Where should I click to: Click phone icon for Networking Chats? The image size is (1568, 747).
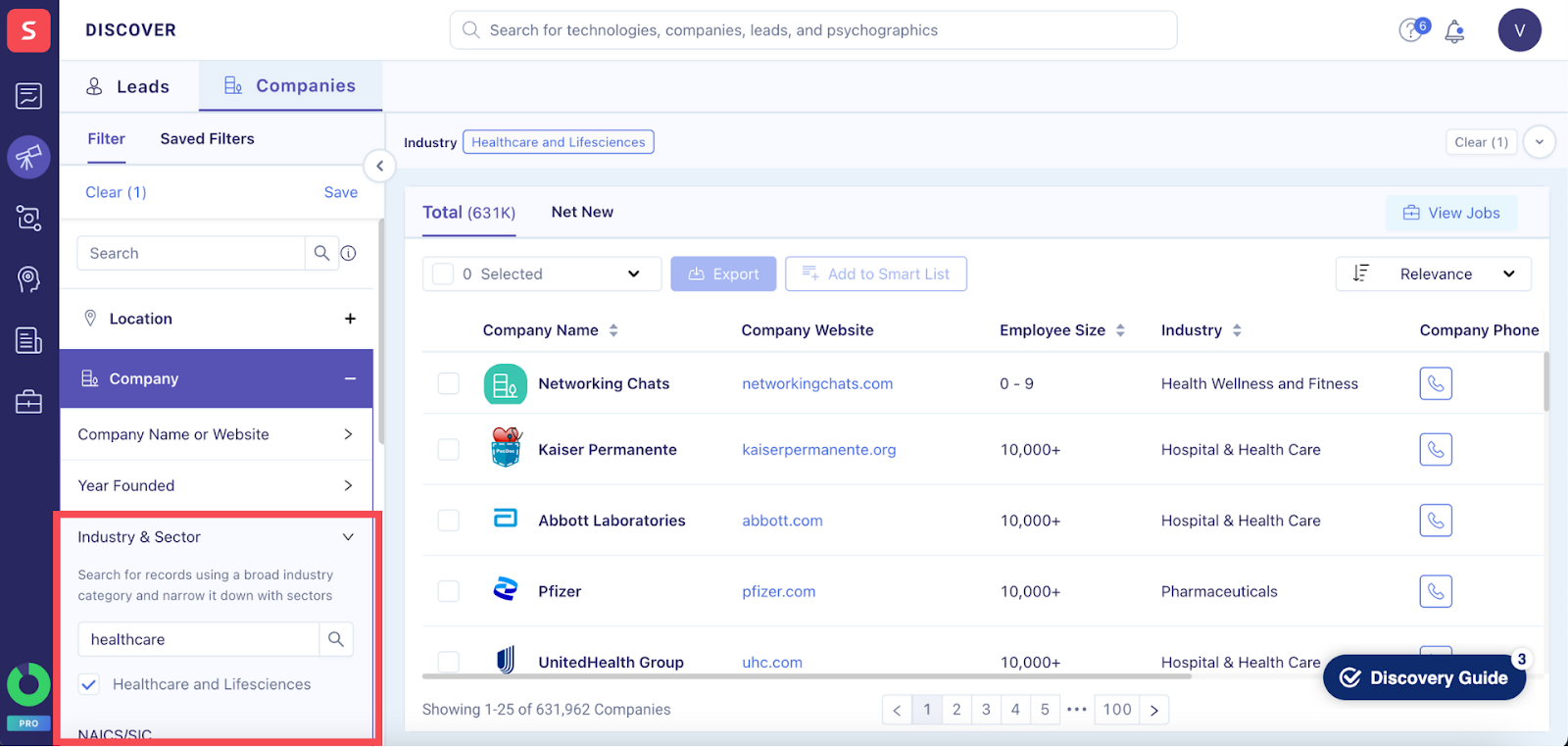[1436, 383]
